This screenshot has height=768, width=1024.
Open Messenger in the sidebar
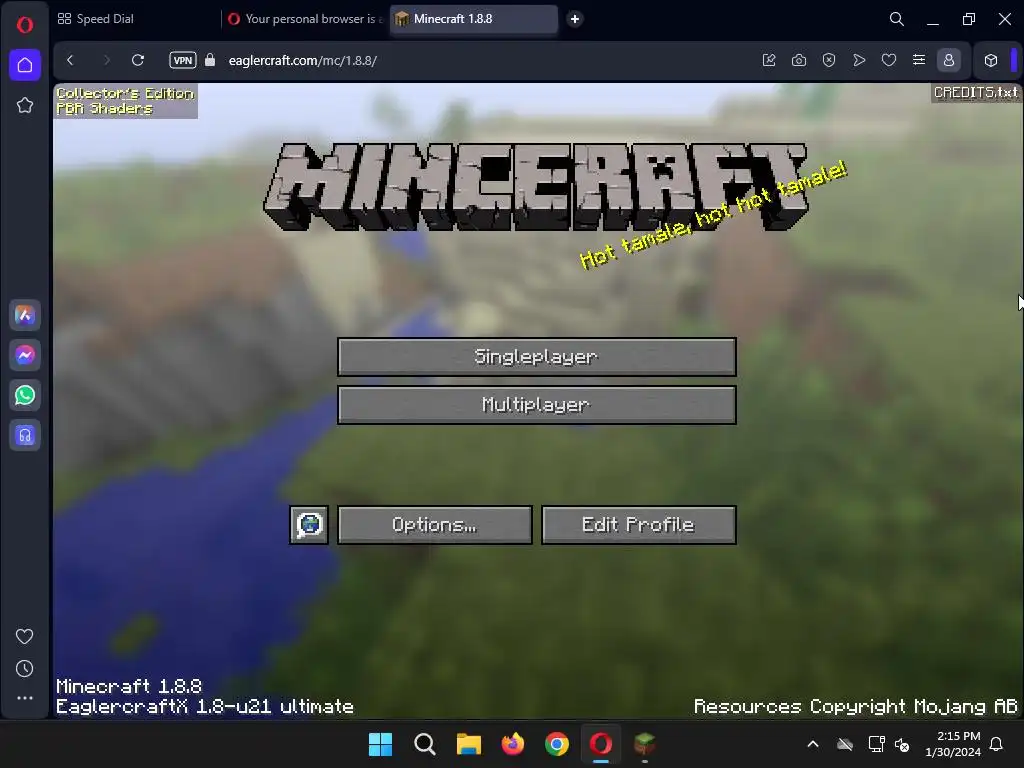(25, 355)
